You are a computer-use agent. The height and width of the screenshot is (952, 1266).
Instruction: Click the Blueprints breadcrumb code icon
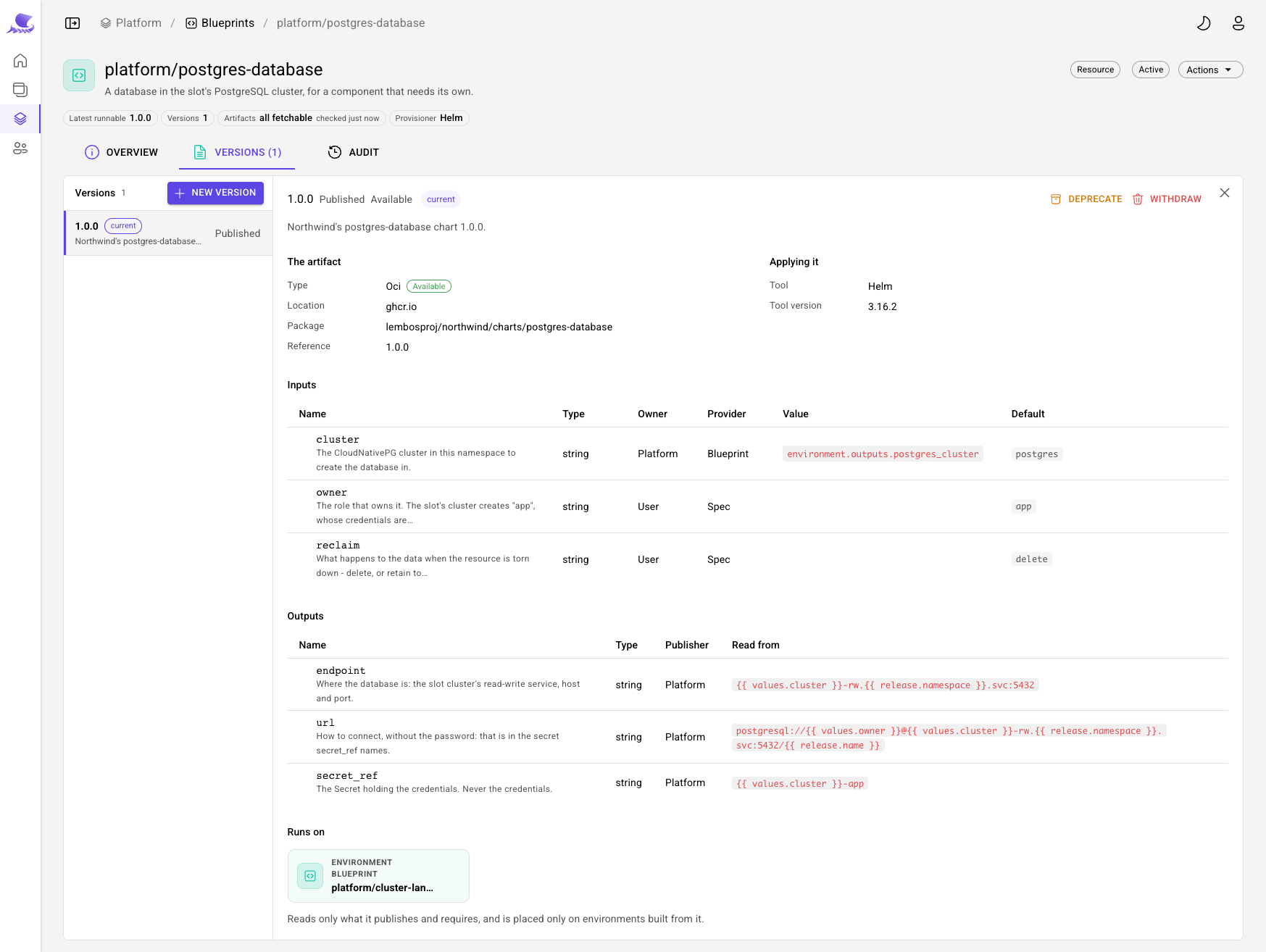tap(191, 23)
